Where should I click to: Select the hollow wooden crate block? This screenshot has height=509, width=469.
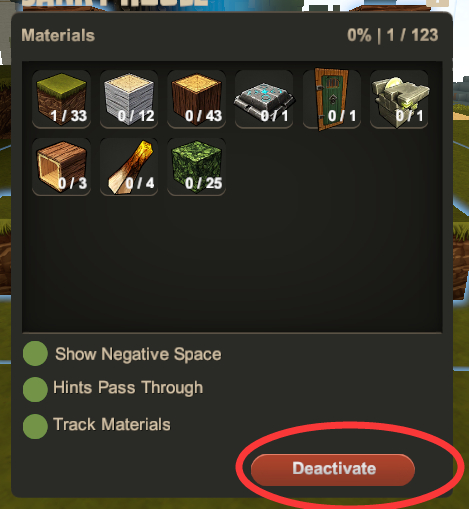tap(61, 167)
